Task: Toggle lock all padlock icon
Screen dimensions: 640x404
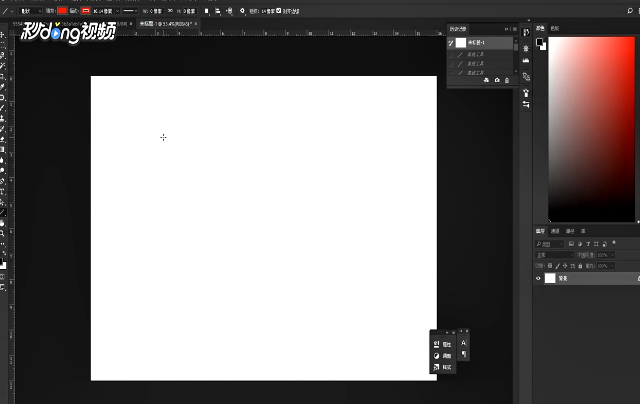Action: [x=580, y=266]
